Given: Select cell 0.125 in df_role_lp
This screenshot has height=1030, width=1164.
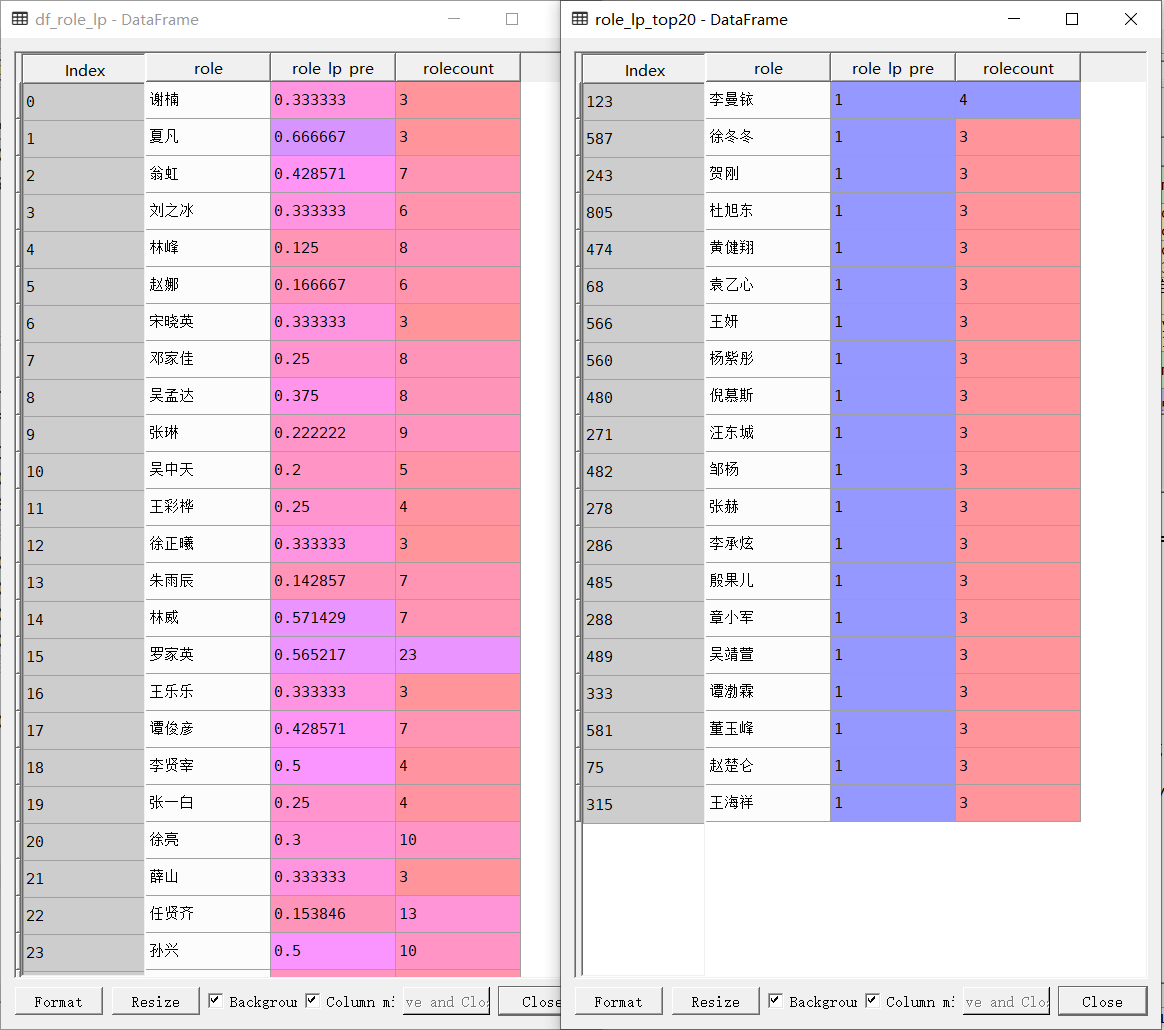Looking at the screenshot, I should 333,248.
